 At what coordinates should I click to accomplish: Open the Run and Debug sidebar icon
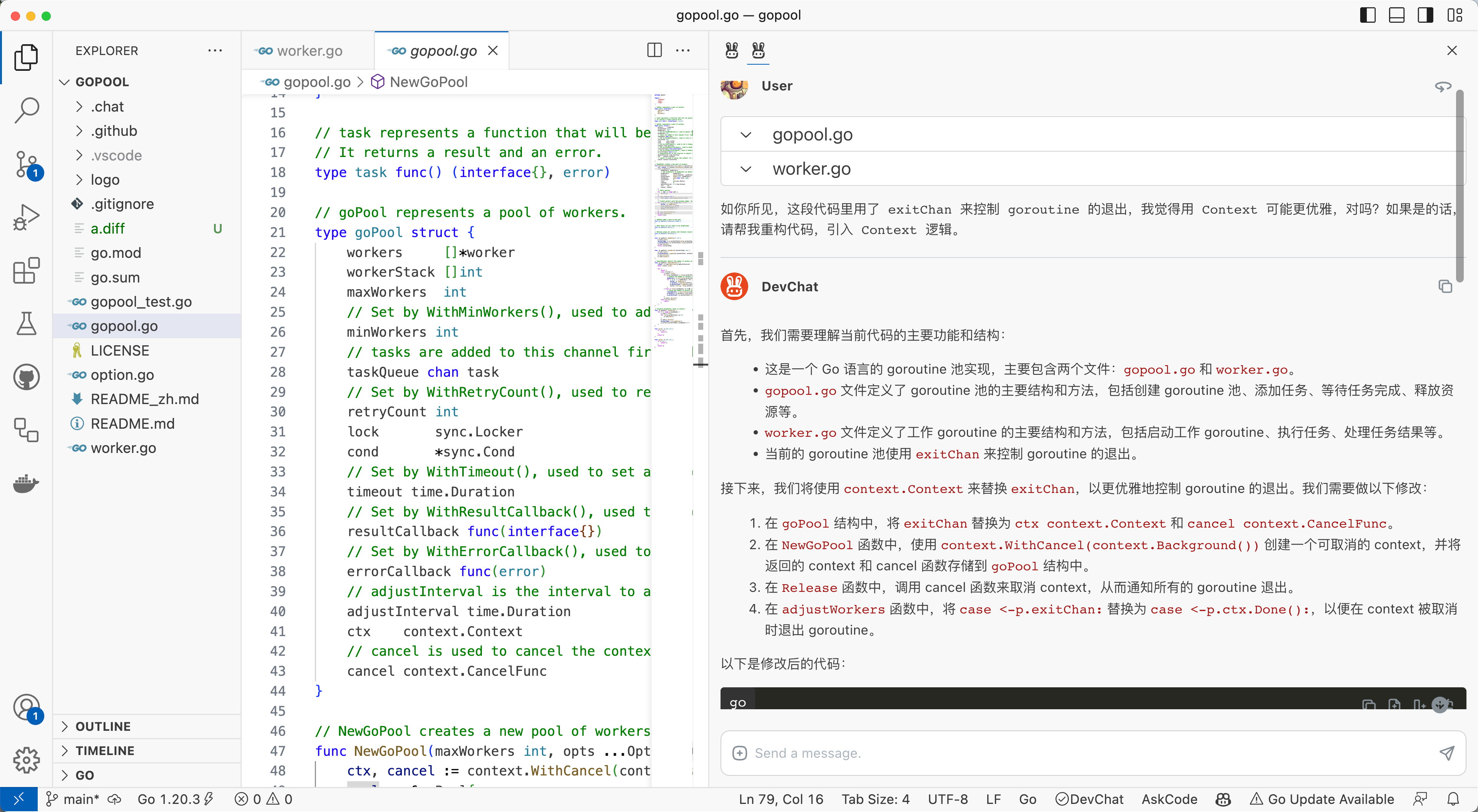(26, 217)
